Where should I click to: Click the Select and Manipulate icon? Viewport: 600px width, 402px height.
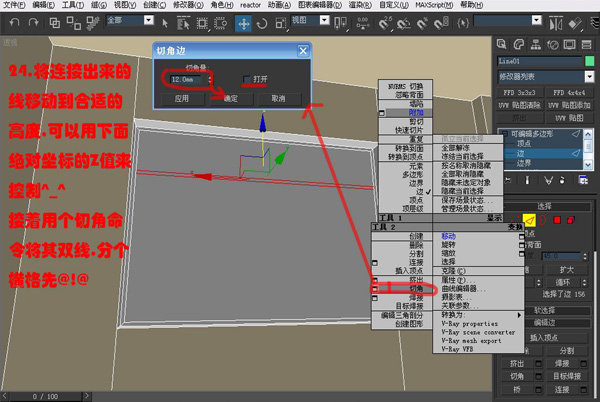[362, 23]
